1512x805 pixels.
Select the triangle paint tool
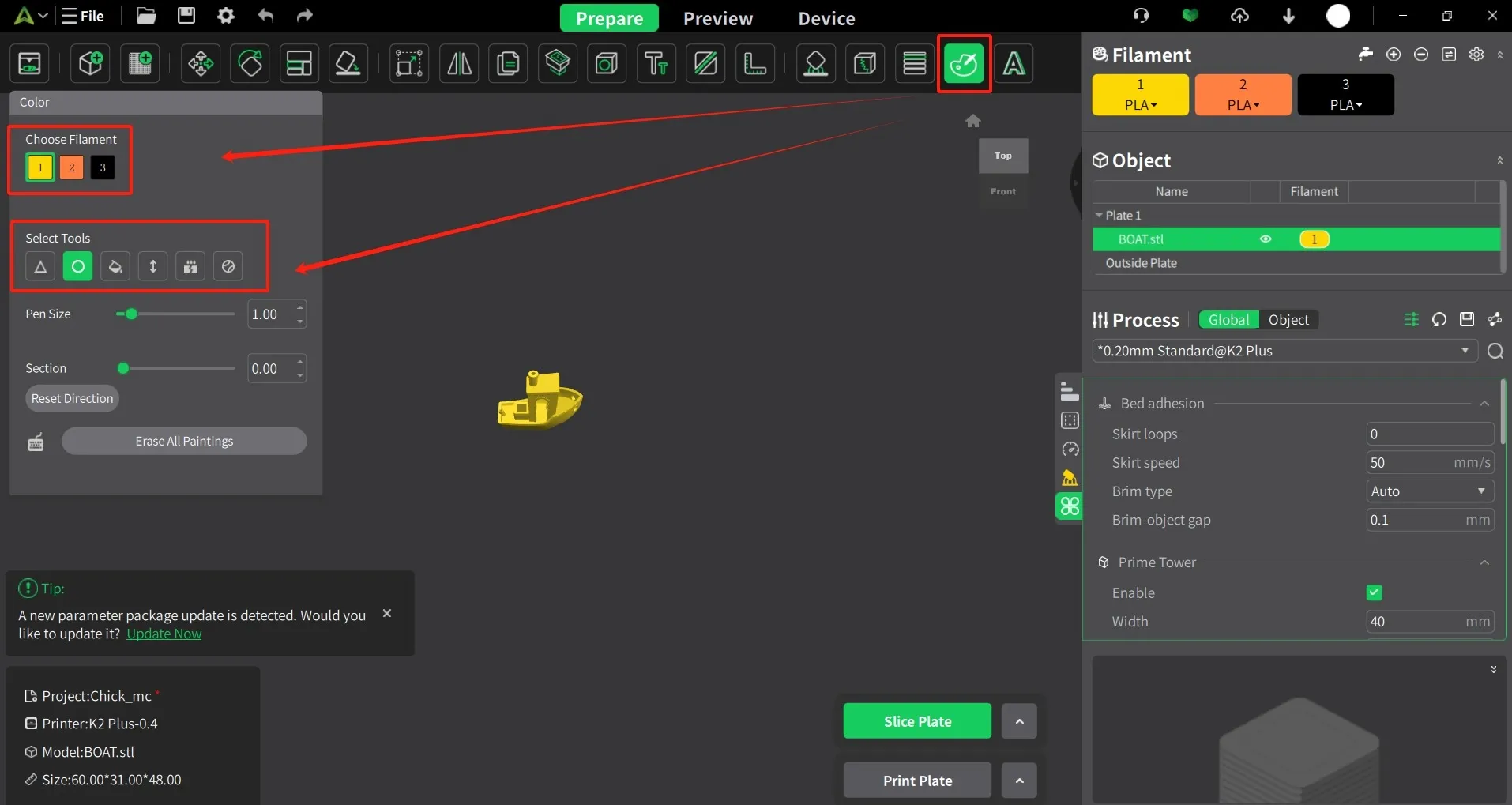click(x=40, y=267)
